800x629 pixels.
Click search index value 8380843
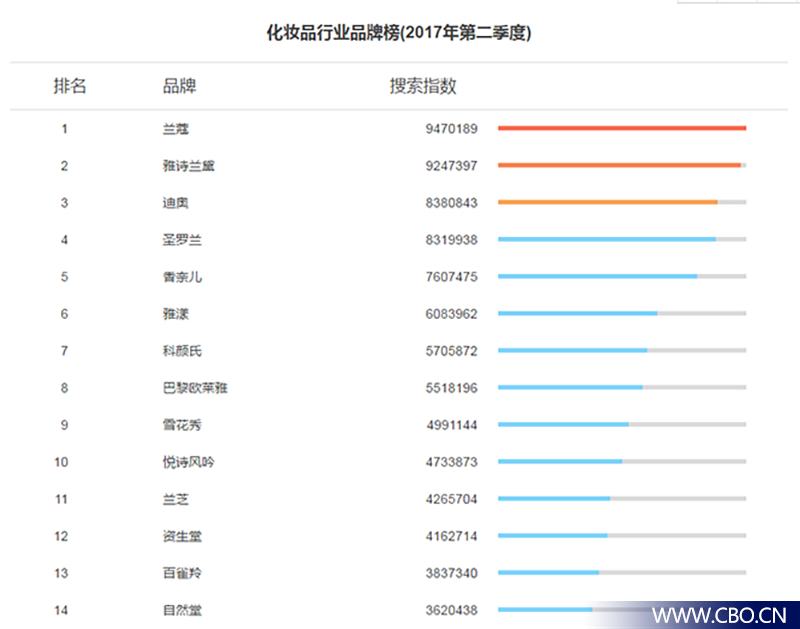pos(452,203)
